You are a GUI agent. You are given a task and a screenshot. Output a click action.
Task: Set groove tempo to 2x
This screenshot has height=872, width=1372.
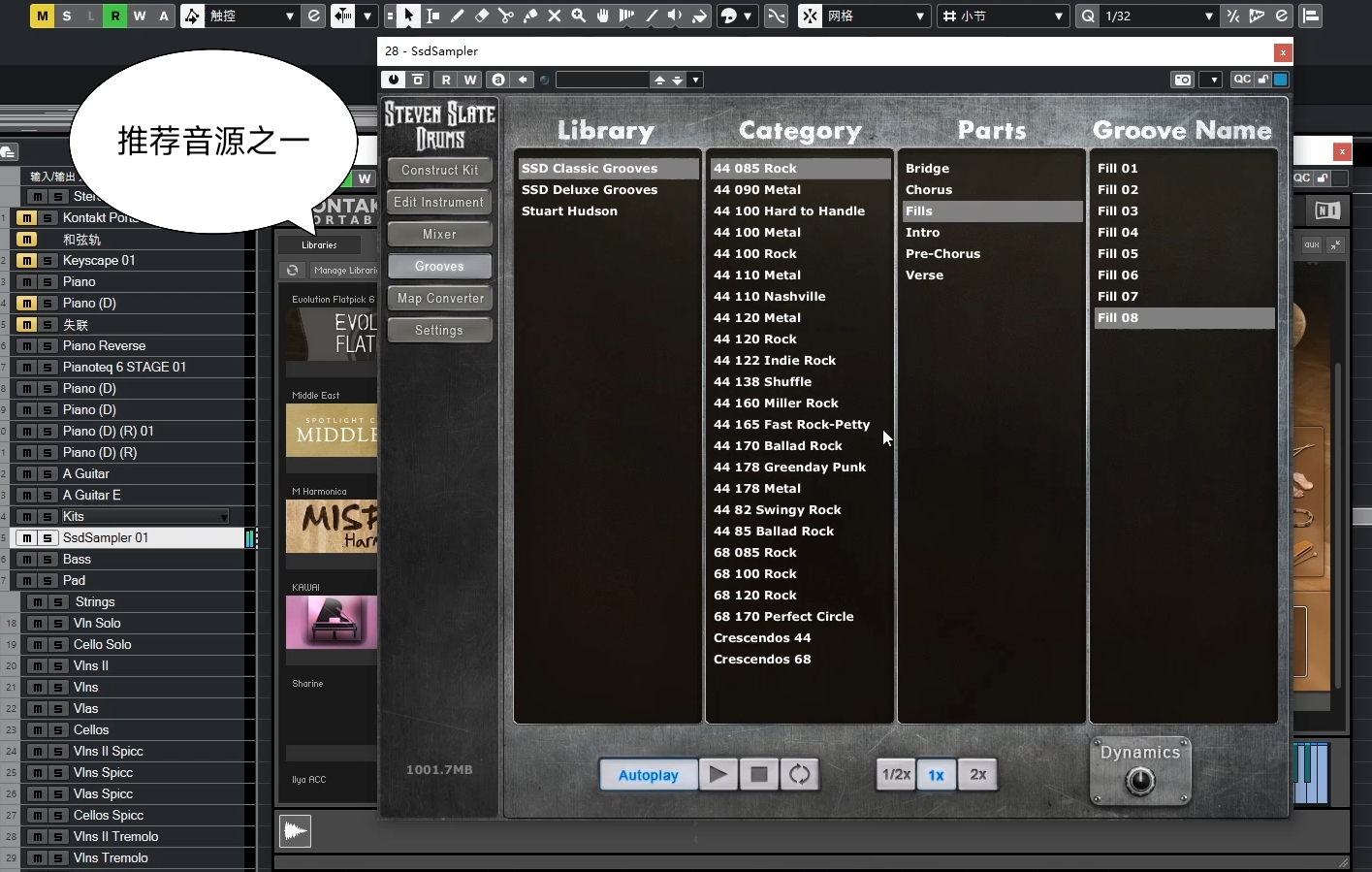[978, 774]
